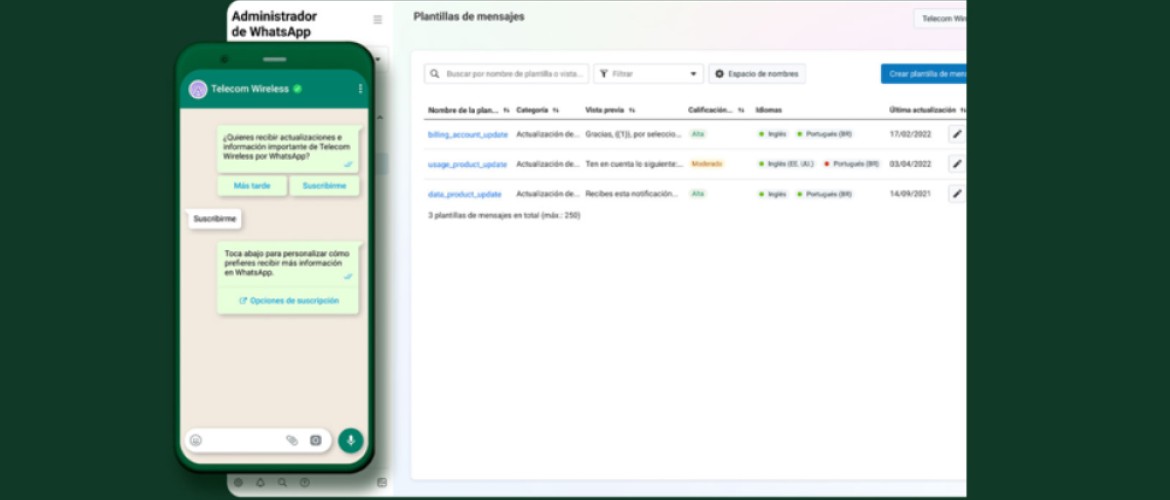The height and width of the screenshot is (500, 1170).
Task: Tap the '¿Quieres recibir actualizaciones' message bubble
Action: coord(288,148)
